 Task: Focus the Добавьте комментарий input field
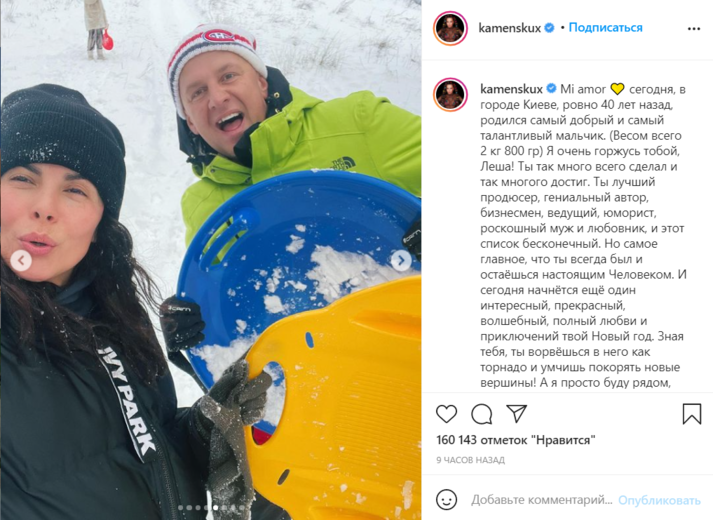(542, 500)
